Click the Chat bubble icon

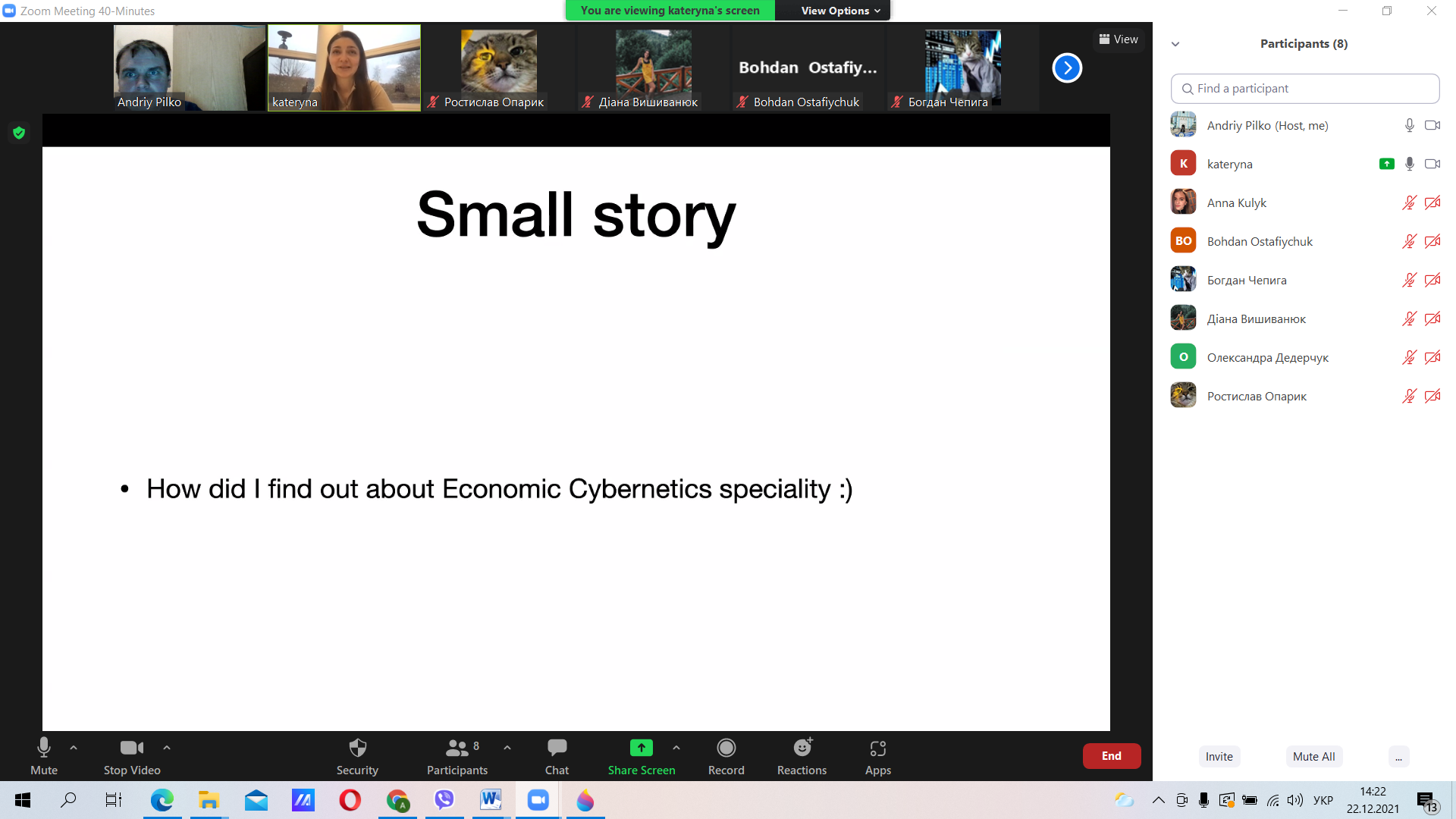[557, 748]
